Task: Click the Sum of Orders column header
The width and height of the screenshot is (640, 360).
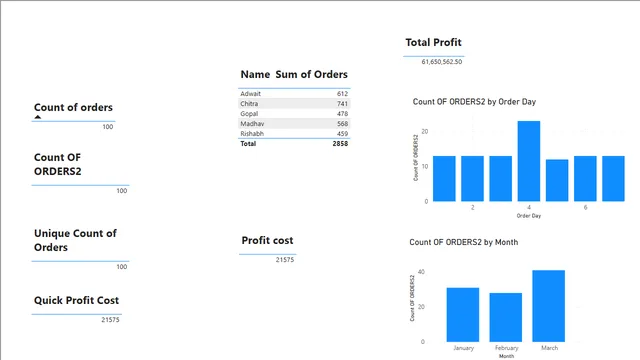Action: 311,74
